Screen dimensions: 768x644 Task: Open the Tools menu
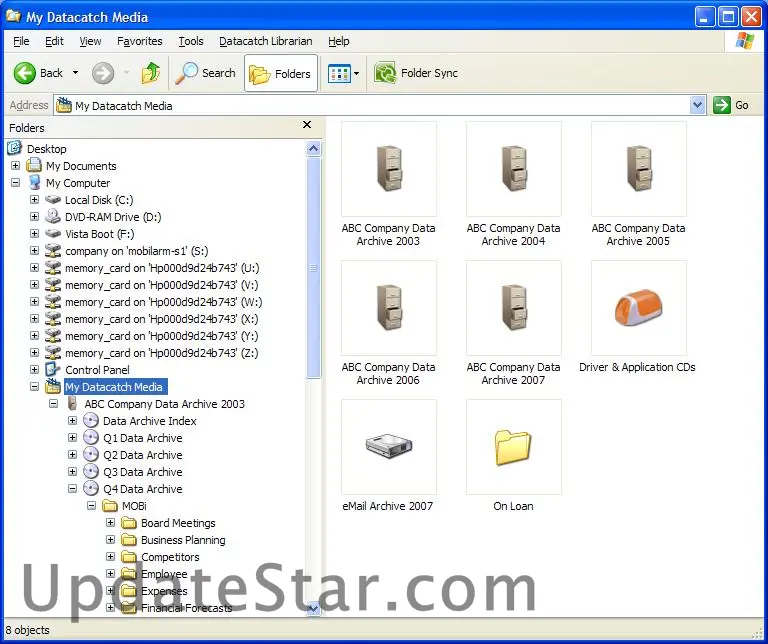pos(191,41)
